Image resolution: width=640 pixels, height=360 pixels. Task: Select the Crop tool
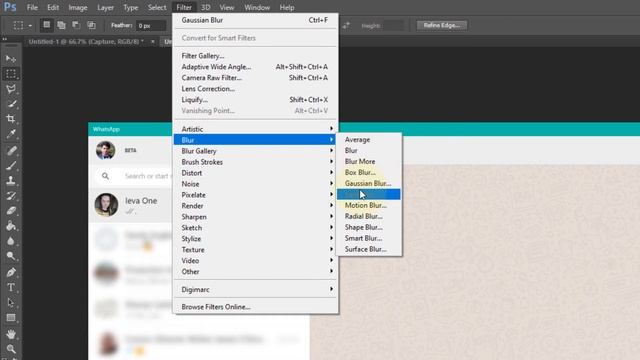click(x=11, y=119)
